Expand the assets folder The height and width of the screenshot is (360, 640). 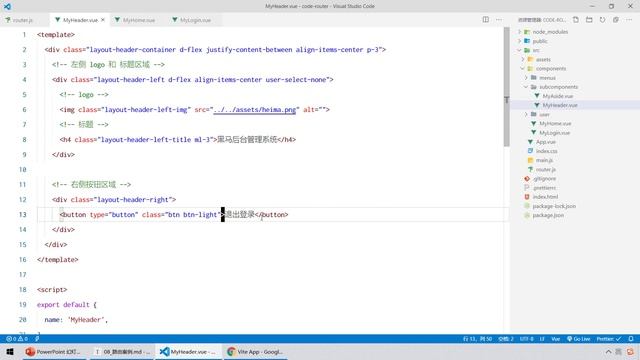543,60
